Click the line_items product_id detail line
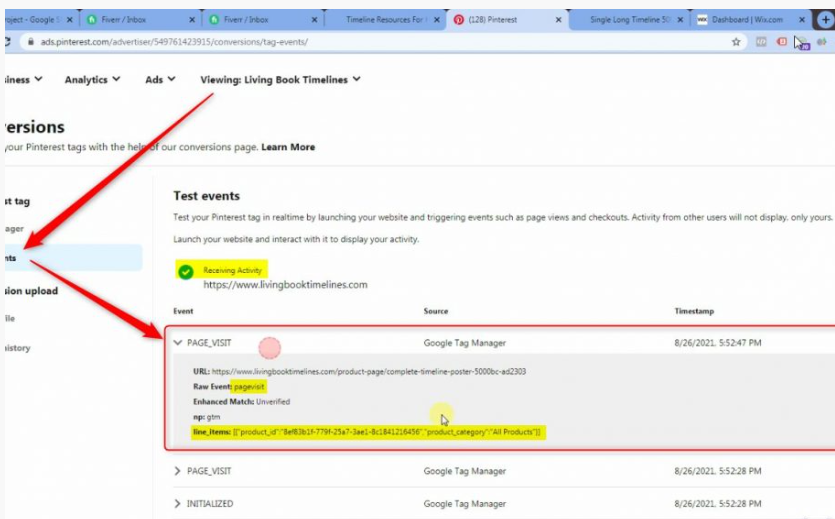 click(367, 432)
